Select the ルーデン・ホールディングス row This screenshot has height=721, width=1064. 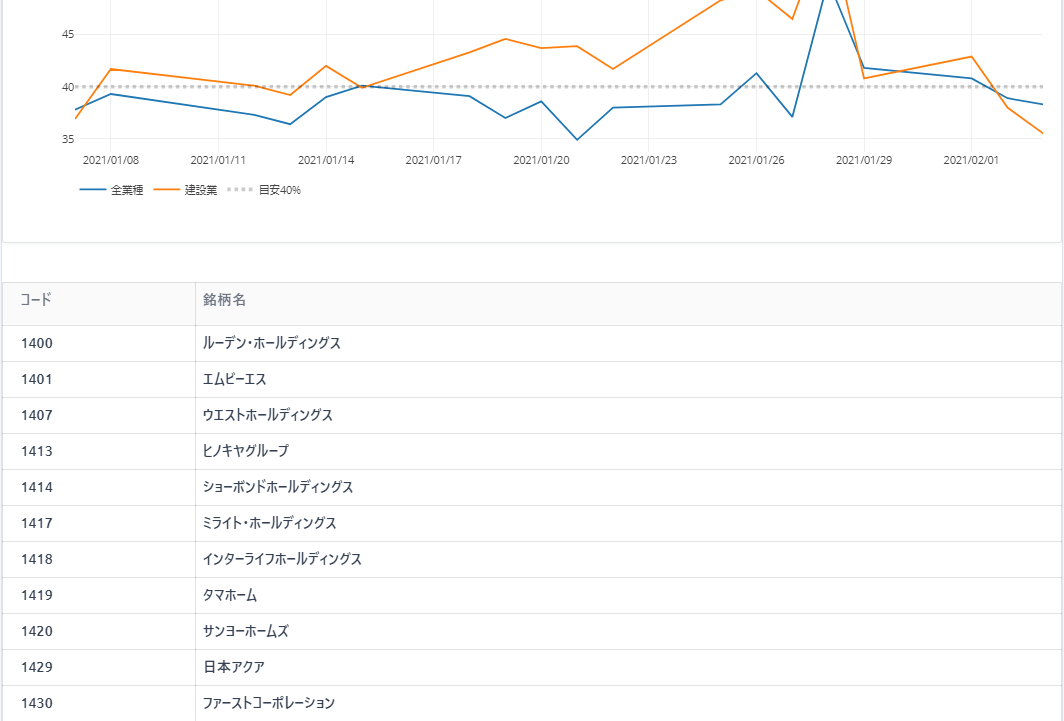click(x=271, y=343)
